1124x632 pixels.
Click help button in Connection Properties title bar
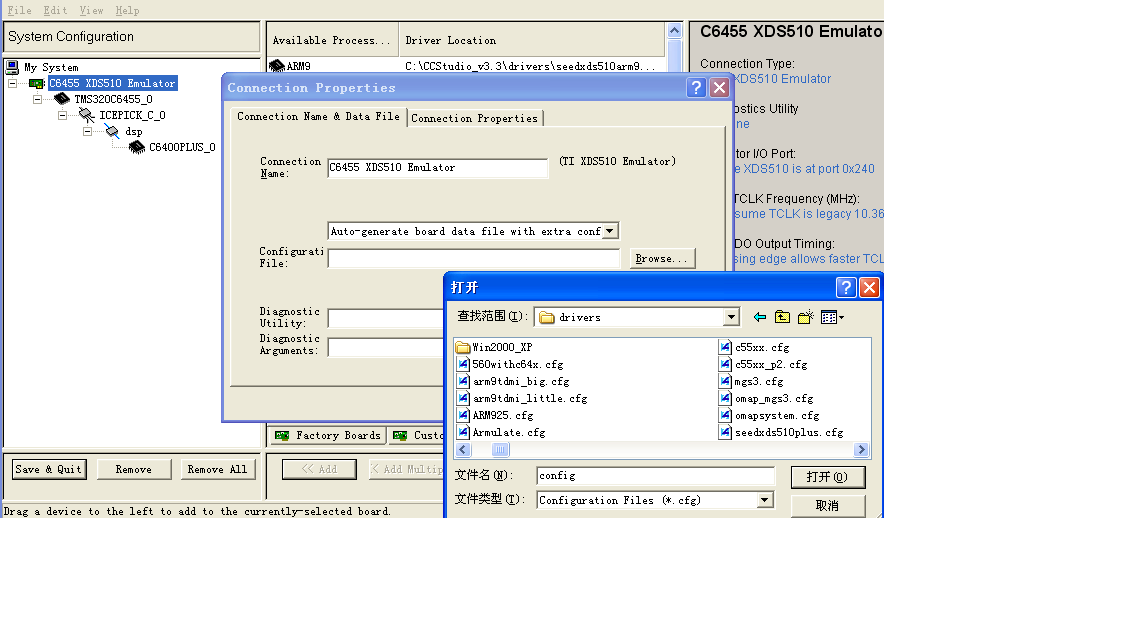[x=695, y=87]
